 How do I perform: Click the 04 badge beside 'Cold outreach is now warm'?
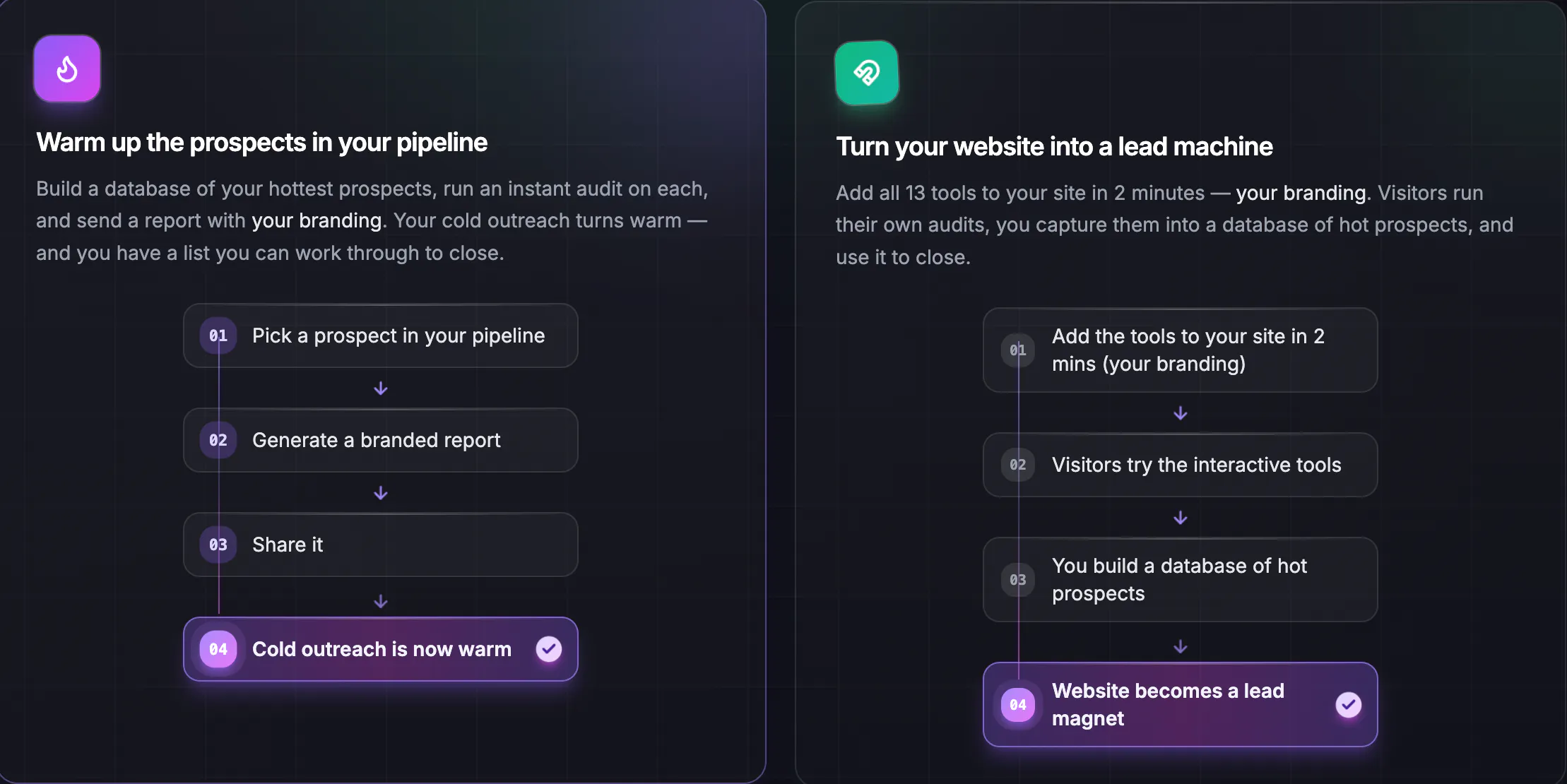[218, 649]
